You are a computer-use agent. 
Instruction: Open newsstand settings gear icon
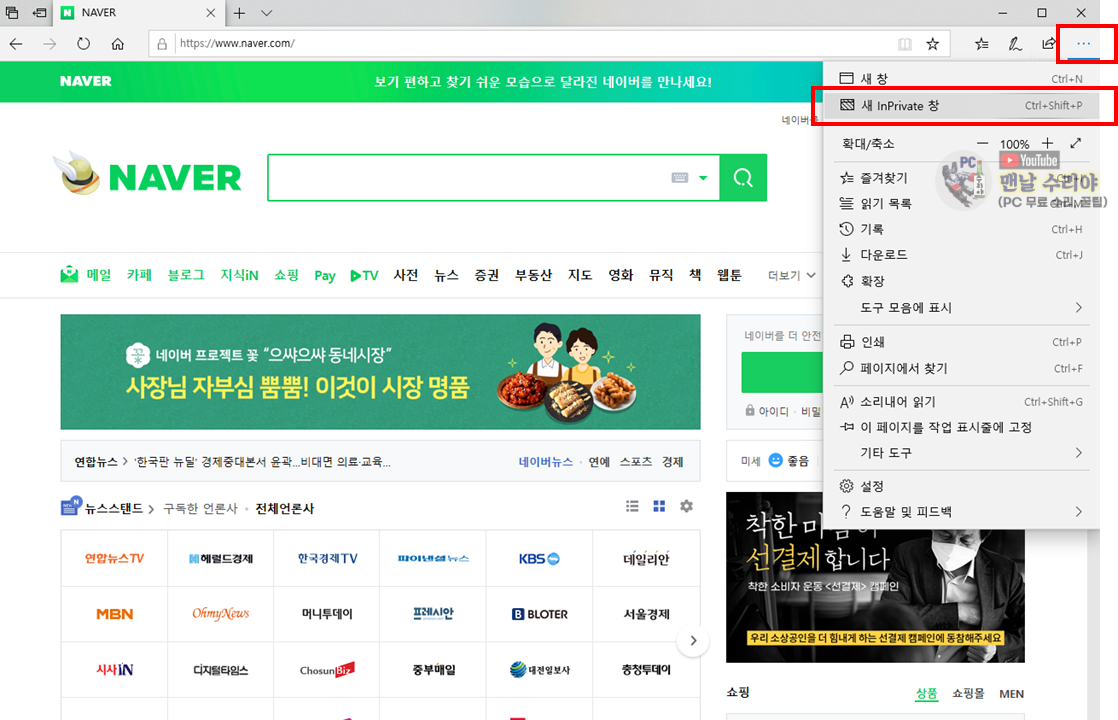(x=687, y=506)
